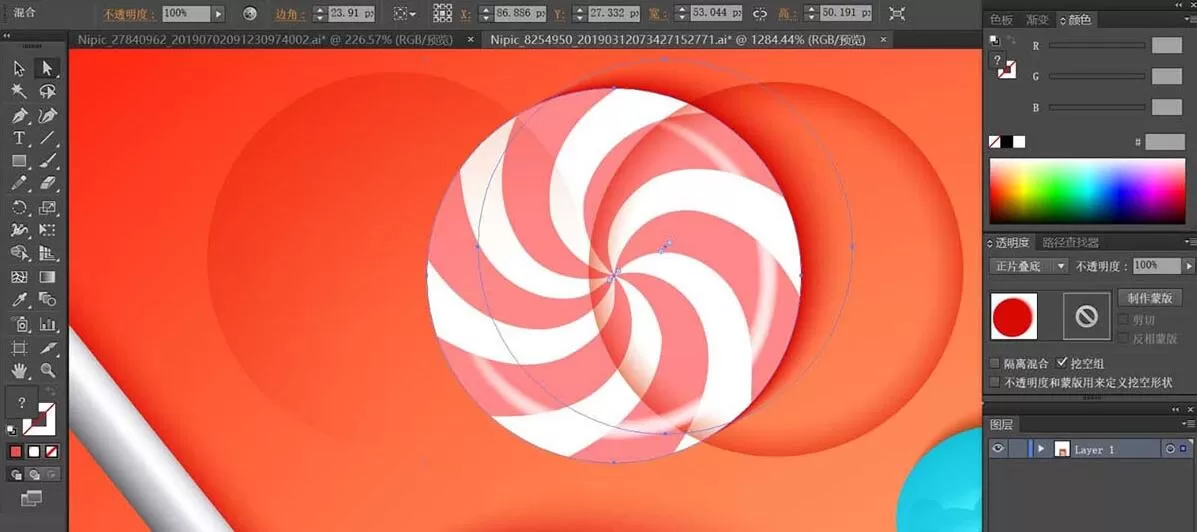1197x532 pixels.
Task: Select the Column Graph tool
Action: (47, 324)
